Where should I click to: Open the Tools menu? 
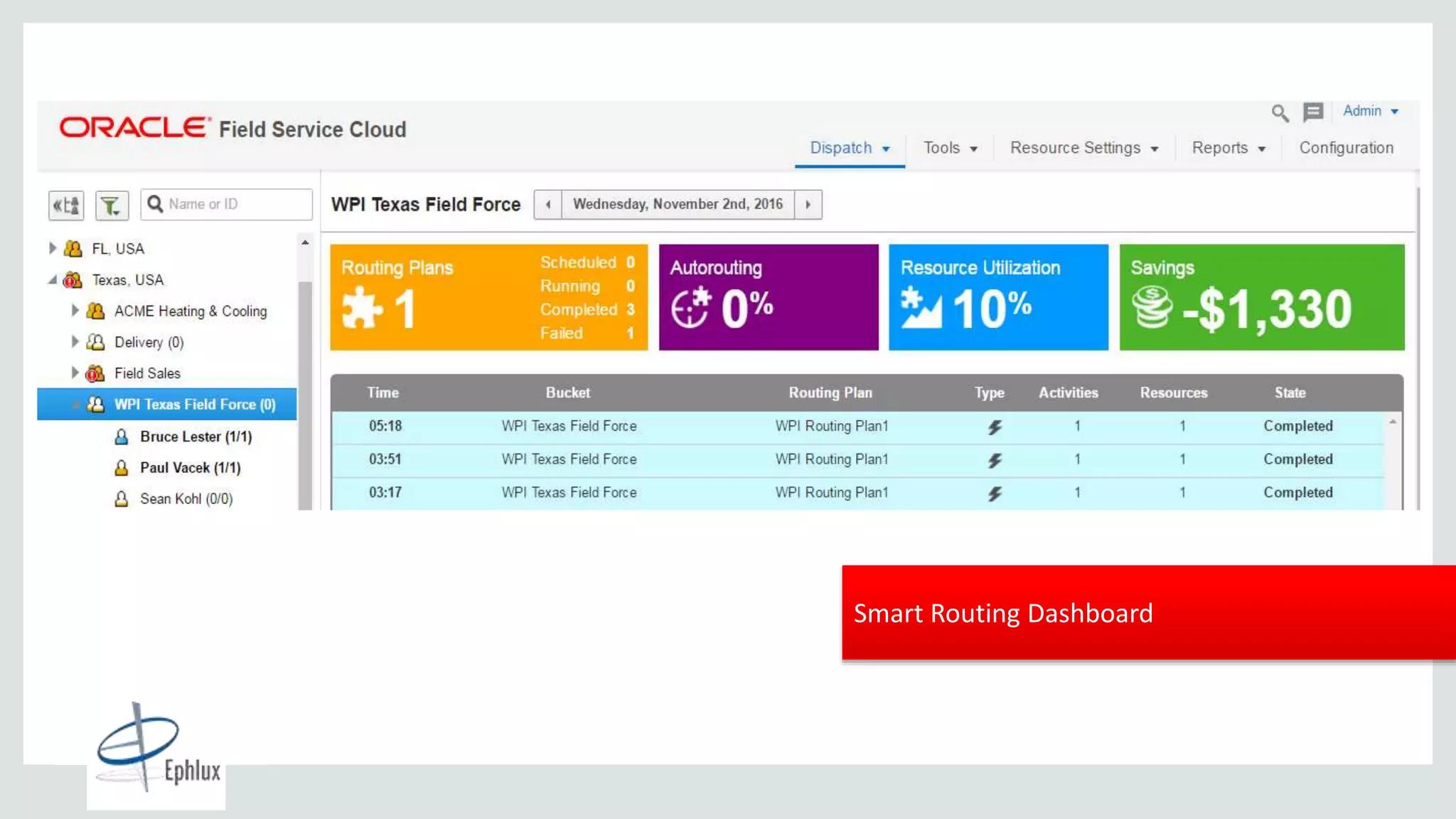tap(950, 148)
